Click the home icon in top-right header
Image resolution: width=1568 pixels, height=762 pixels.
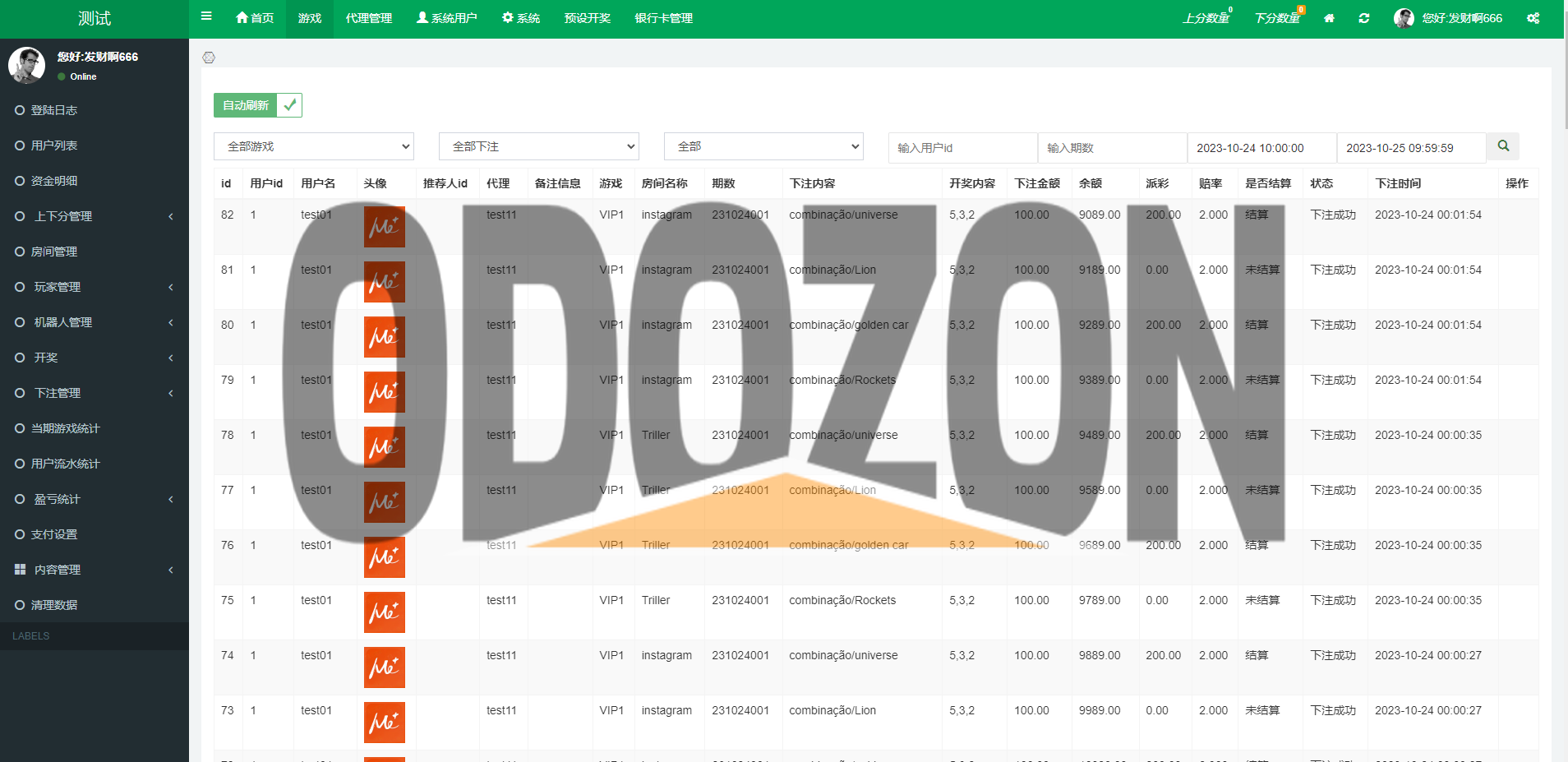tap(1329, 18)
